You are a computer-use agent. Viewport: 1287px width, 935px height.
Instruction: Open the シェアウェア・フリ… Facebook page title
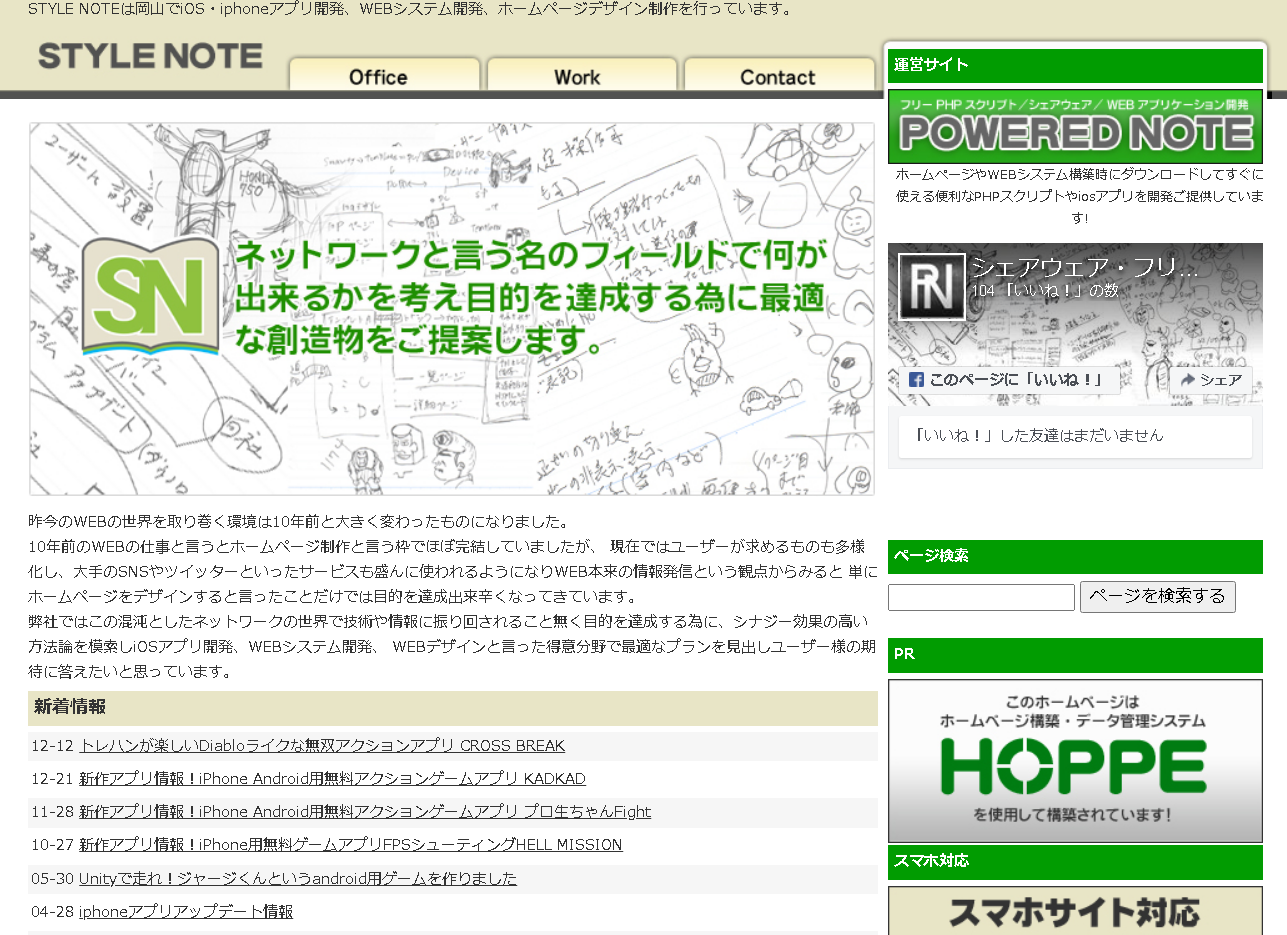[1085, 267]
